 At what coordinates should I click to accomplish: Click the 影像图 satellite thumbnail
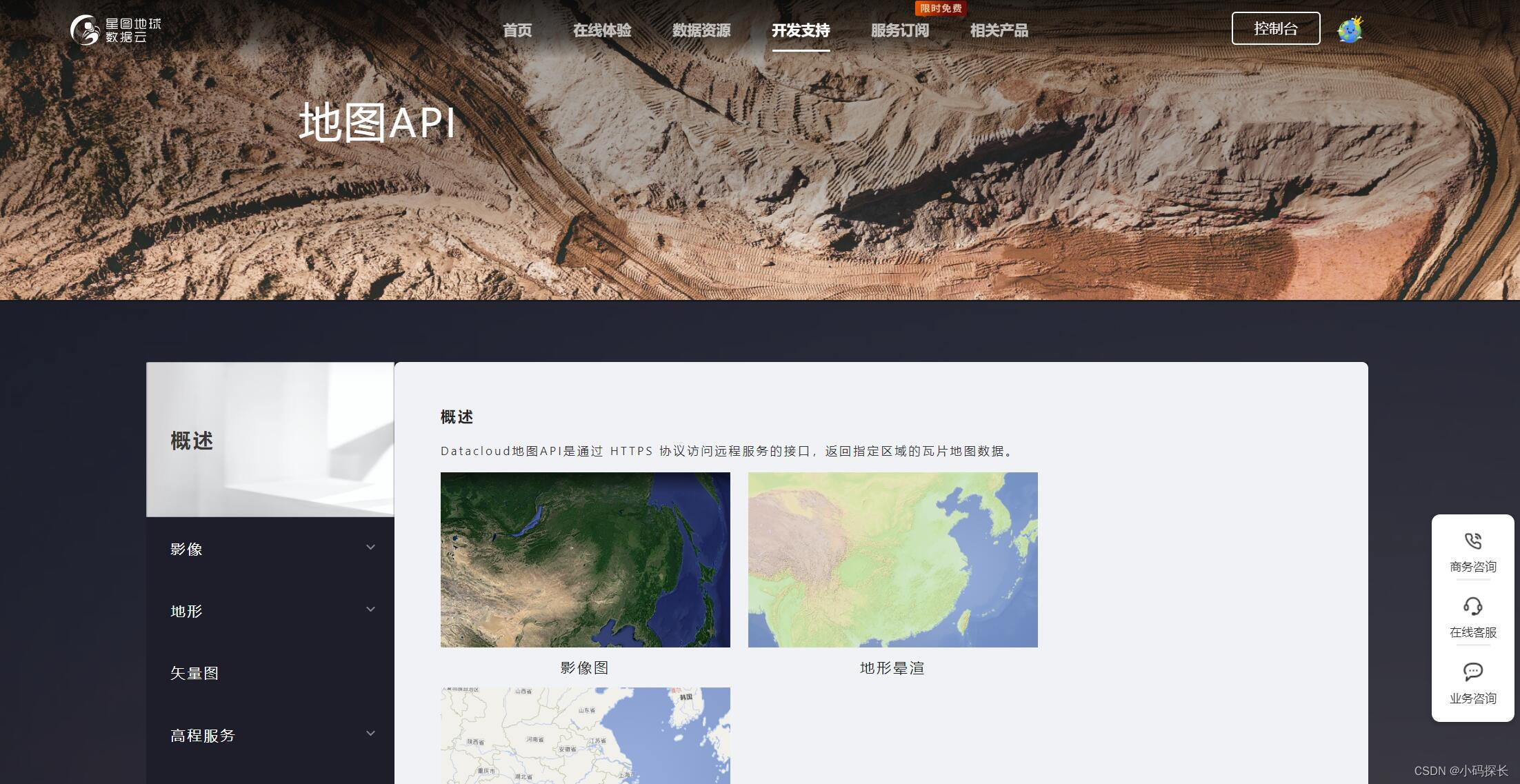tap(585, 559)
